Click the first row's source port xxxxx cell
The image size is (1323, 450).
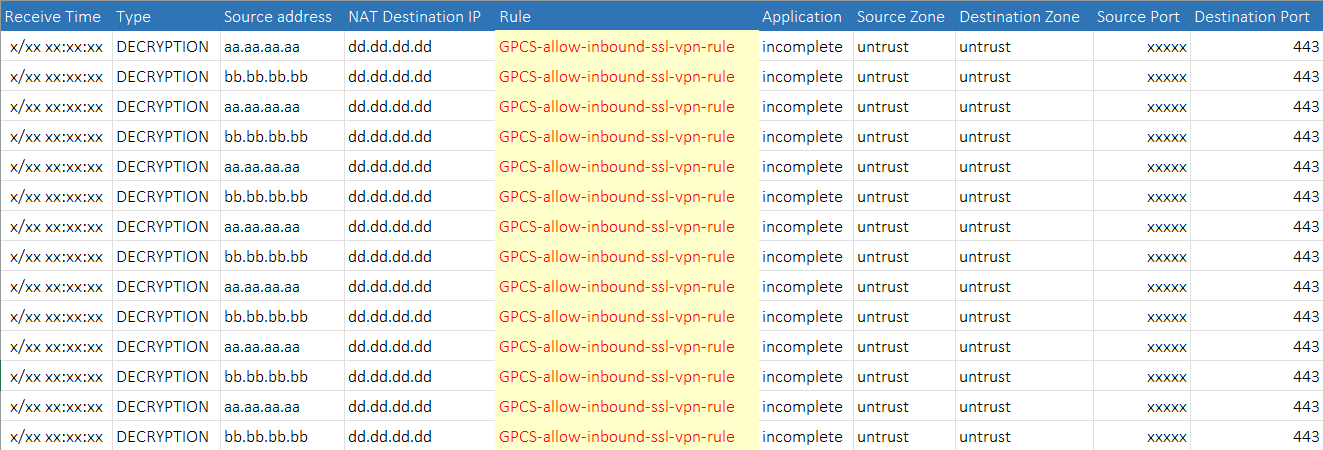(x=1167, y=47)
